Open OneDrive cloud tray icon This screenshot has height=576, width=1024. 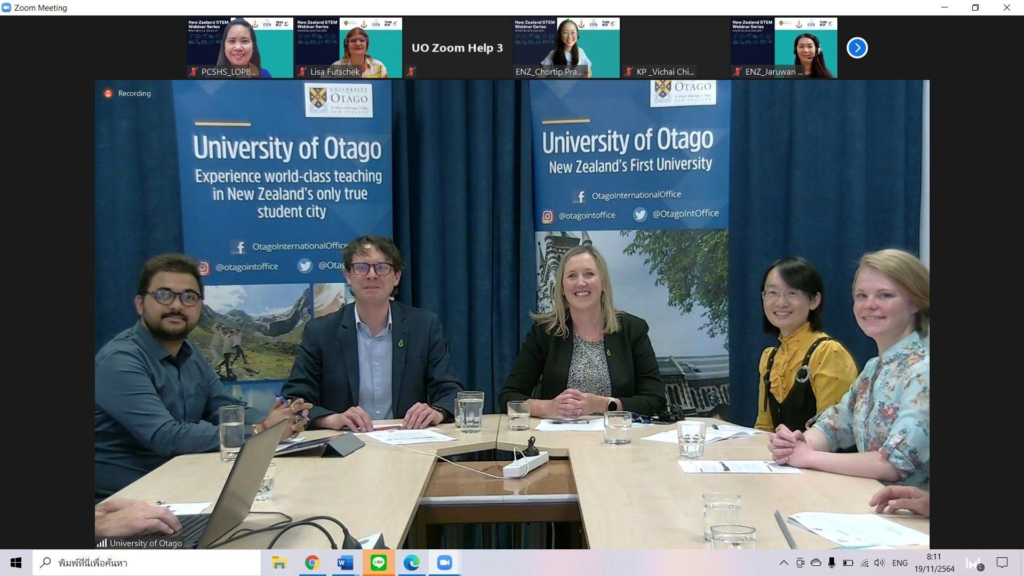pyautogui.click(x=816, y=562)
